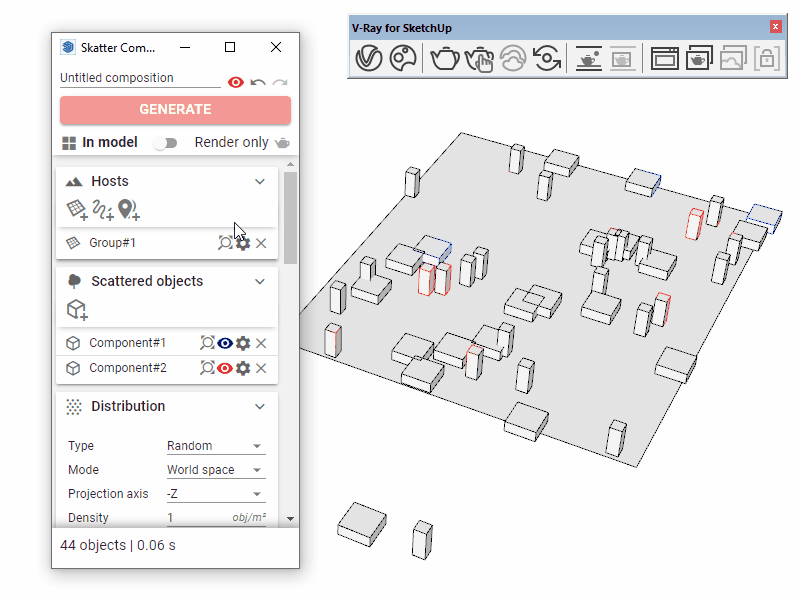Zoom to Component#2 using its focus icon
800x600 pixels.
pos(207,368)
